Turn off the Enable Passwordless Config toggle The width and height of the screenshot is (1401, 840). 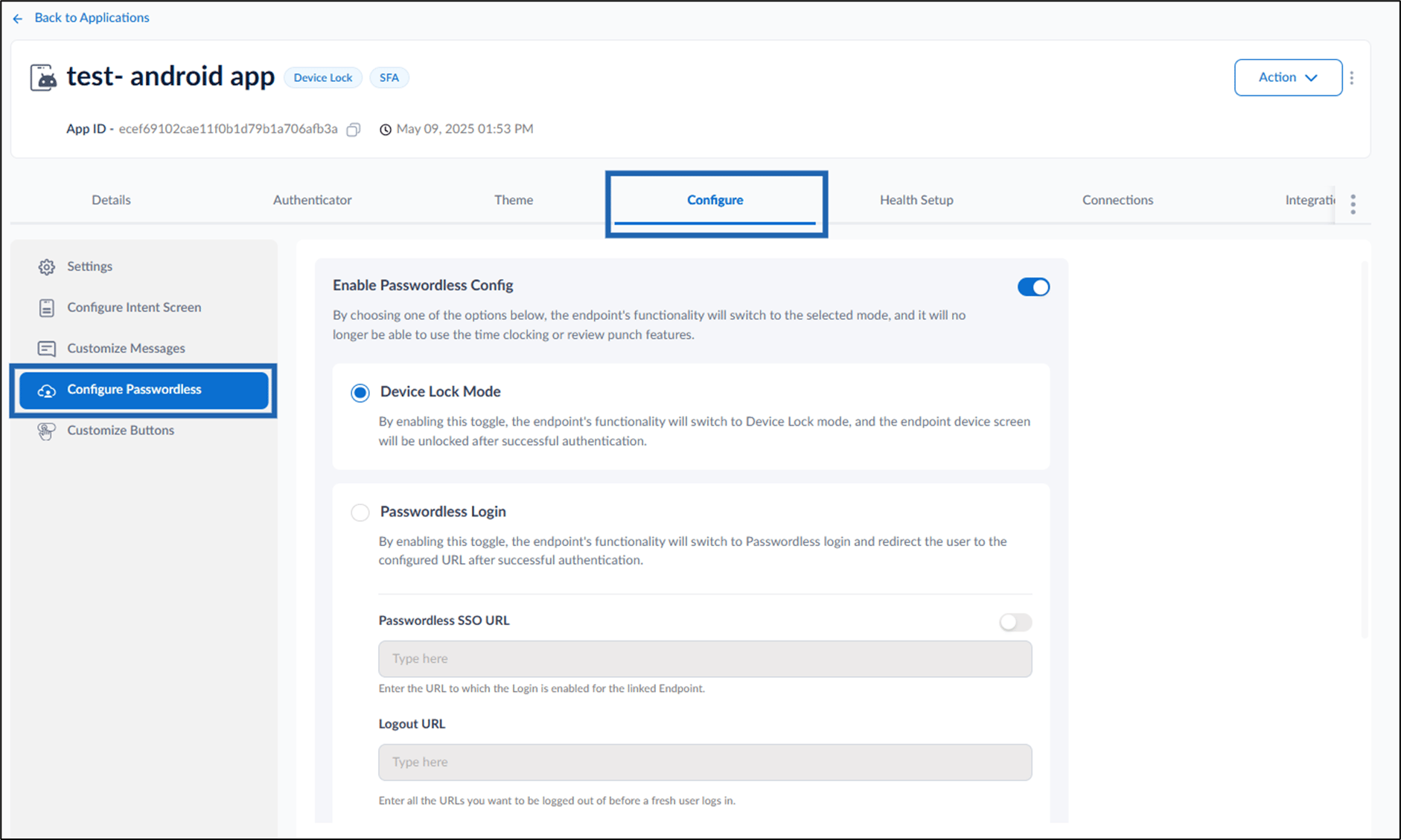tap(1033, 287)
